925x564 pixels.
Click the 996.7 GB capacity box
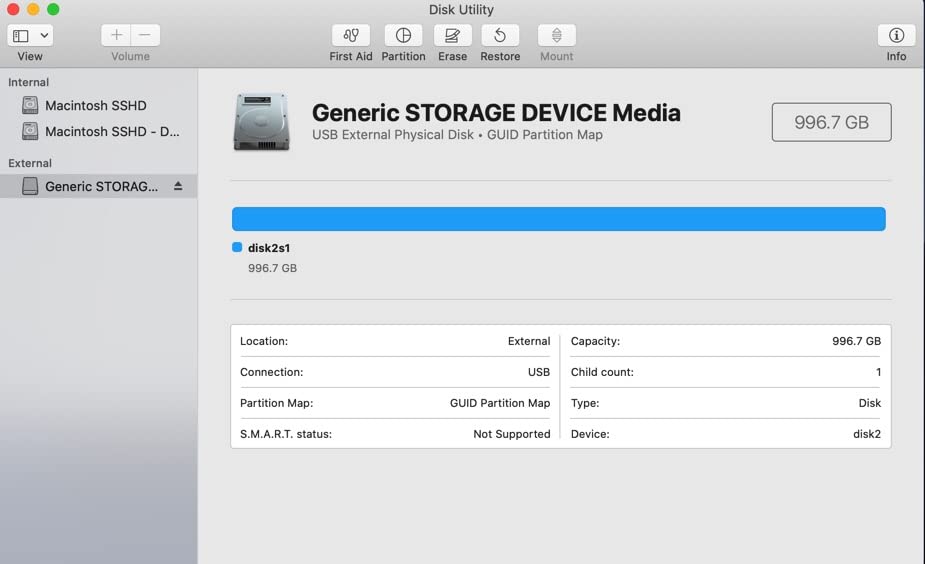(831, 122)
